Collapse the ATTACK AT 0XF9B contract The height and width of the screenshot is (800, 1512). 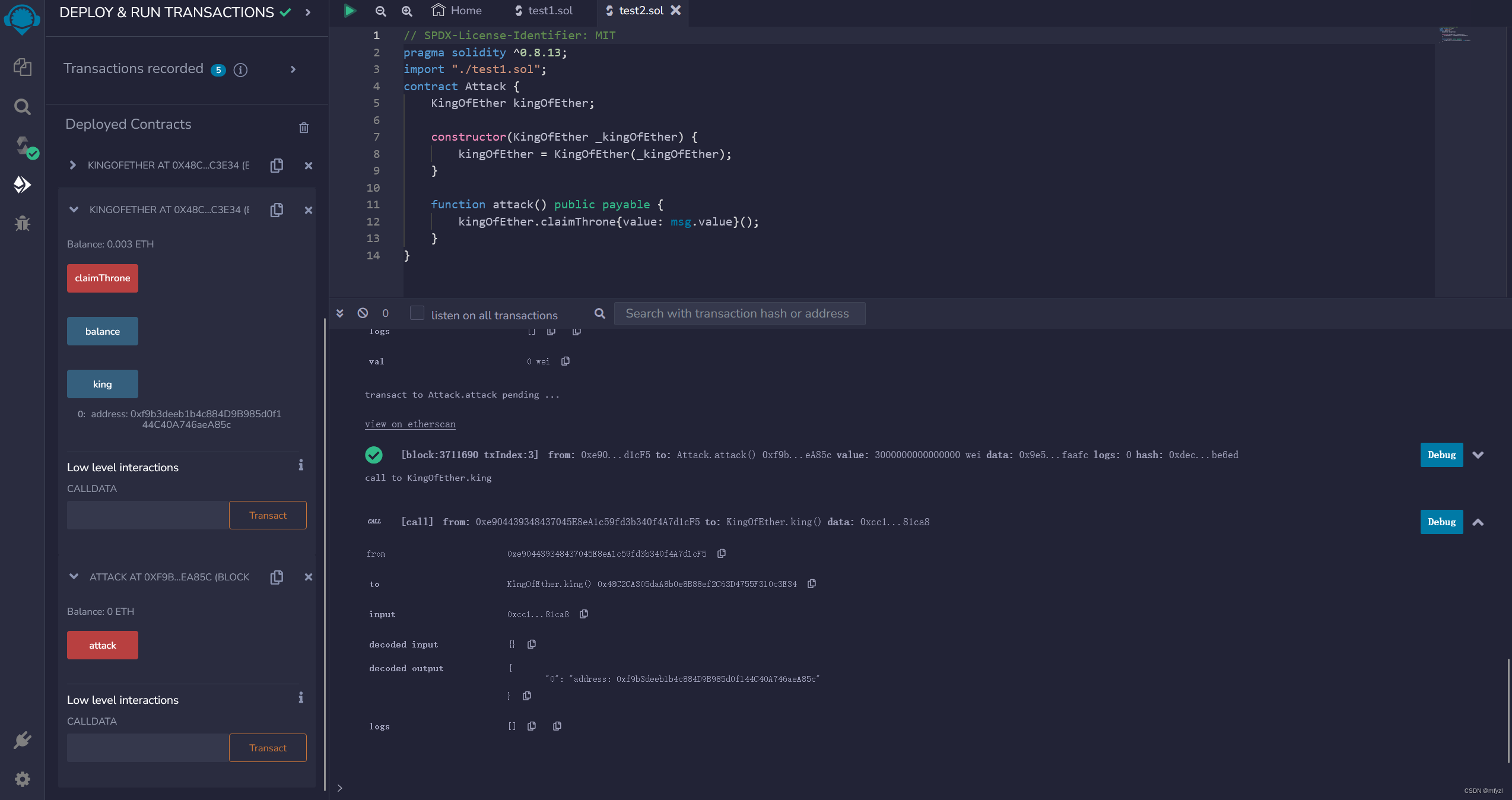[74, 577]
